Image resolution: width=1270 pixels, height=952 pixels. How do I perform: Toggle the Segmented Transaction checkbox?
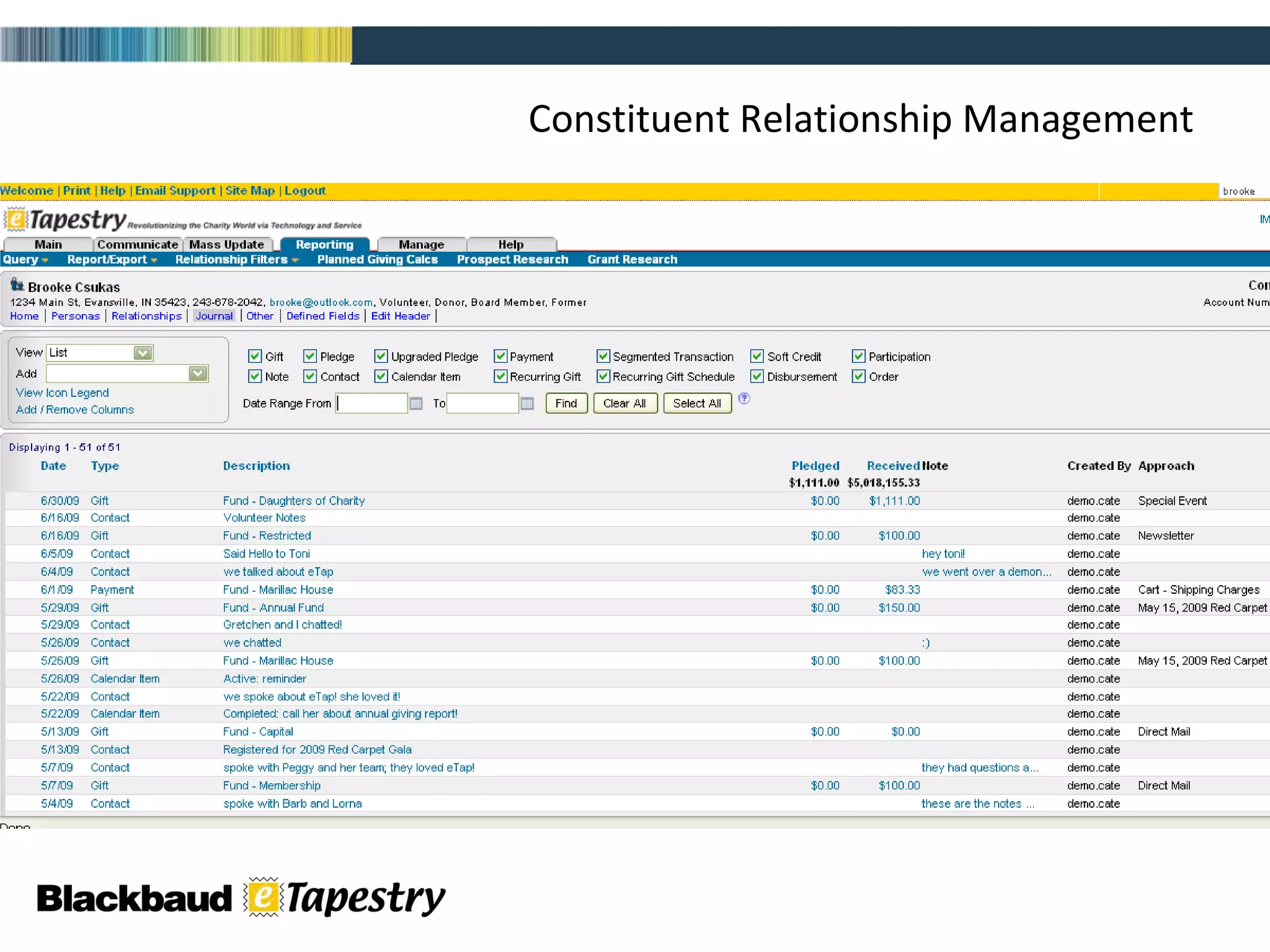[603, 356]
